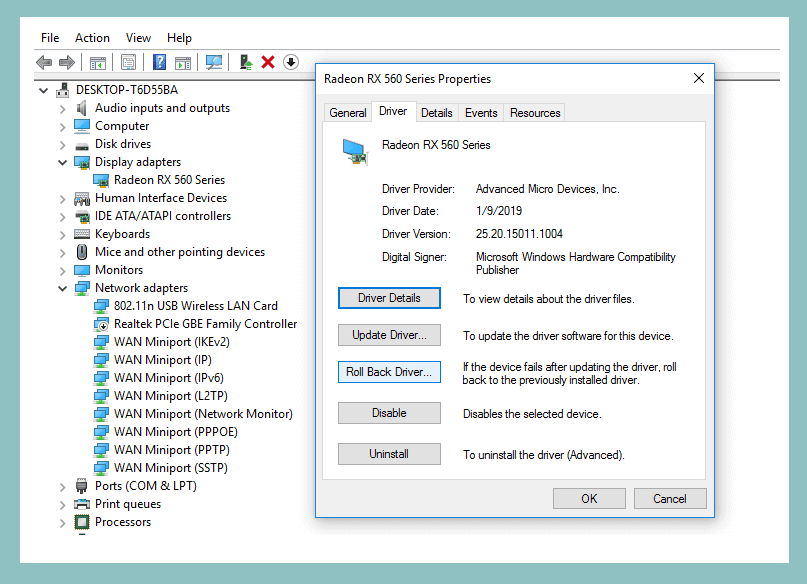Screen dimensions: 807x584
Task: Click the blue Help question mark icon
Action: coord(160,62)
